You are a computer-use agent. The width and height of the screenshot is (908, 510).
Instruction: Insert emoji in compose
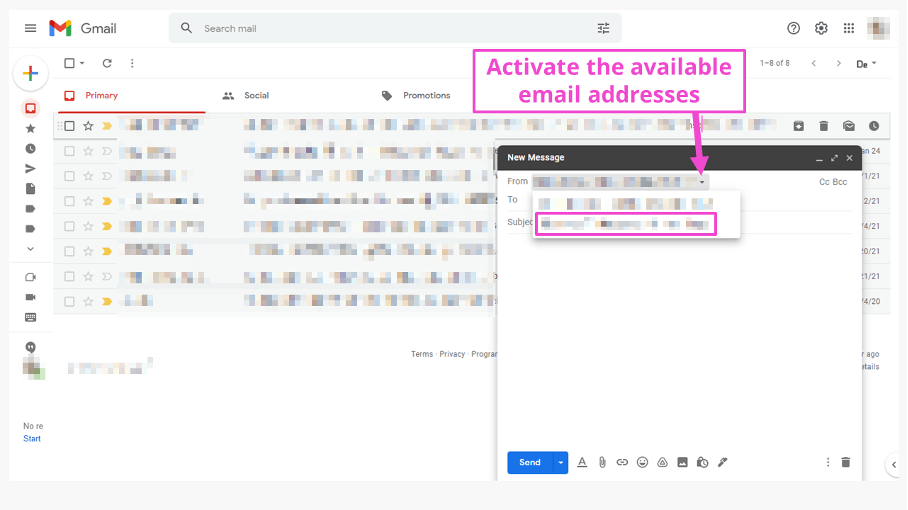642,462
